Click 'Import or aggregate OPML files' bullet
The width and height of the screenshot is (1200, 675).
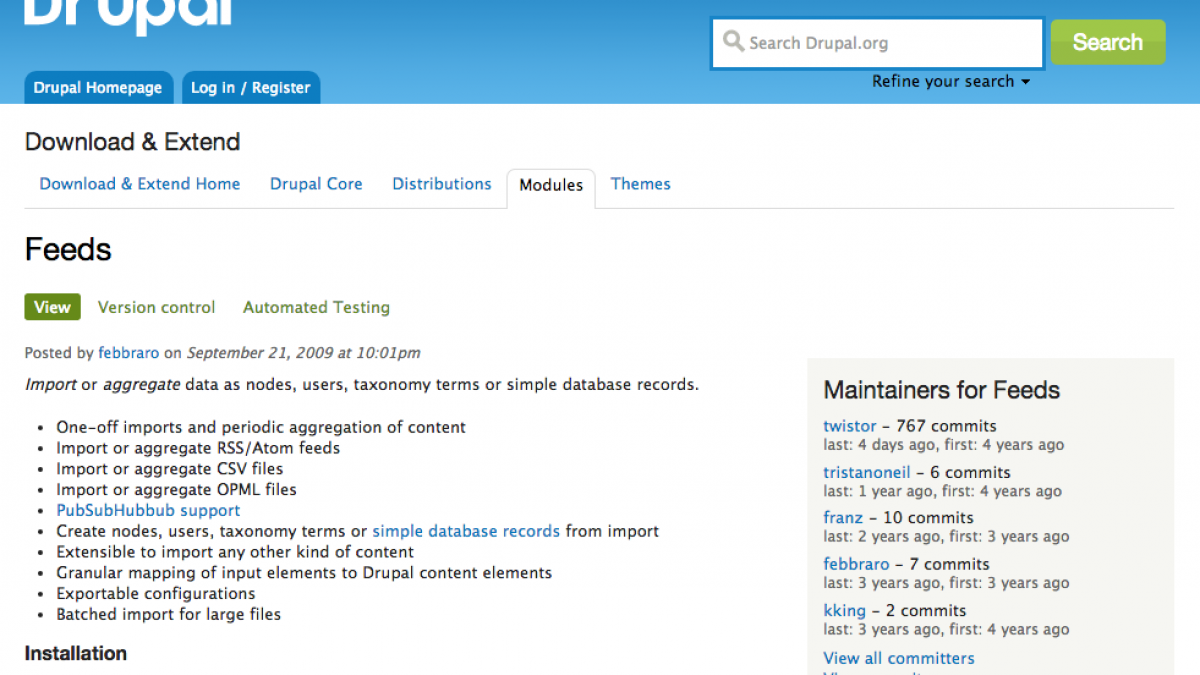177,490
